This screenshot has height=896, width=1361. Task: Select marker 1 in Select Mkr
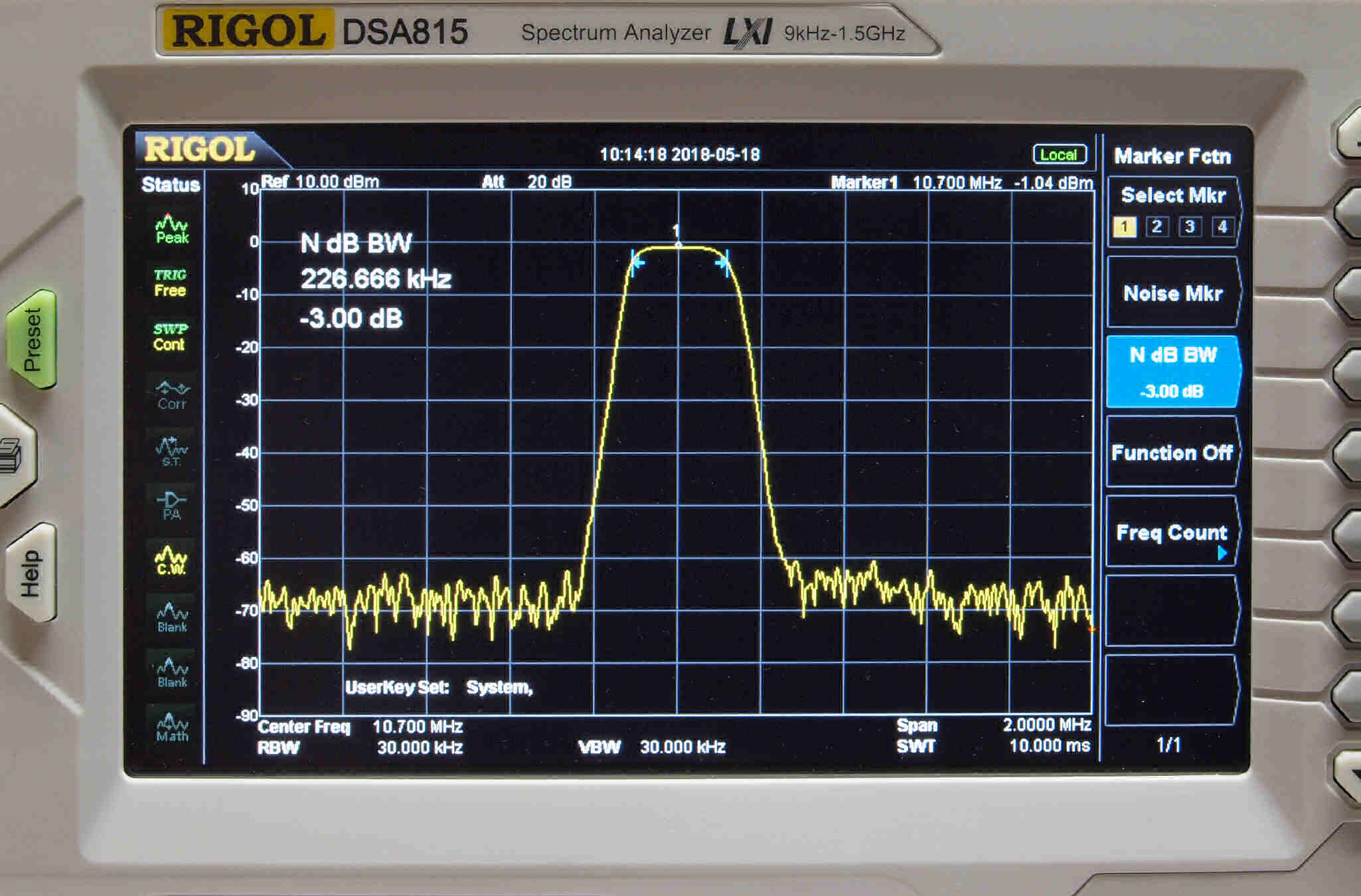[x=1124, y=227]
